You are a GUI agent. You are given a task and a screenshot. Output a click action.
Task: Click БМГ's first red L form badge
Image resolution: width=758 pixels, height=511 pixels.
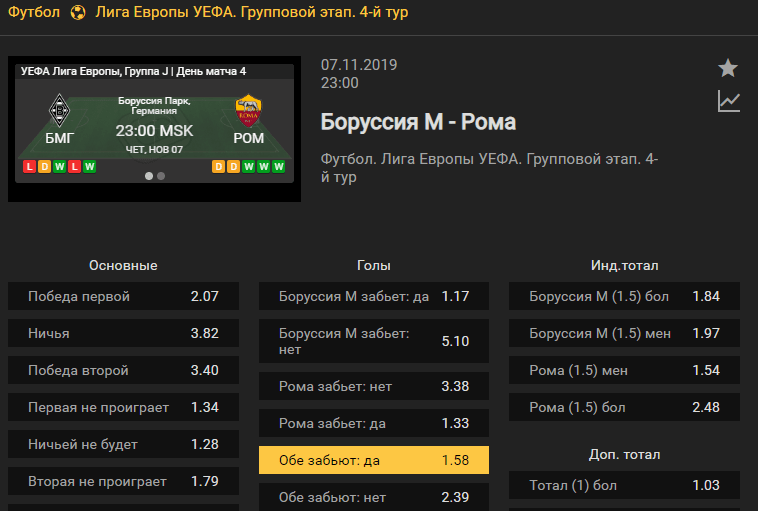tap(29, 167)
